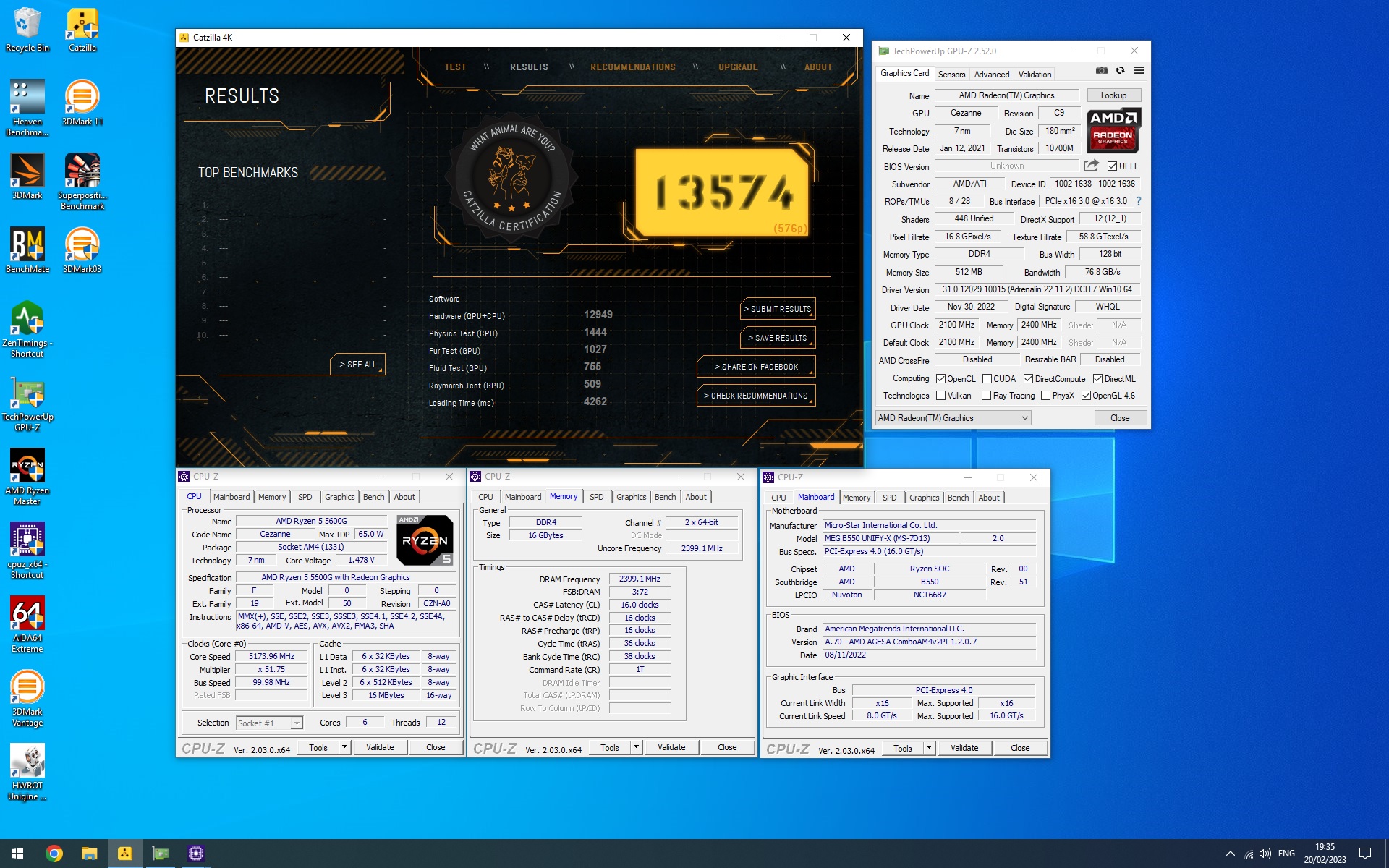
Task: Toggle OpenGL 4.6 checkbox in GPU-Z
Action: pyautogui.click(x=1086, y=396)
